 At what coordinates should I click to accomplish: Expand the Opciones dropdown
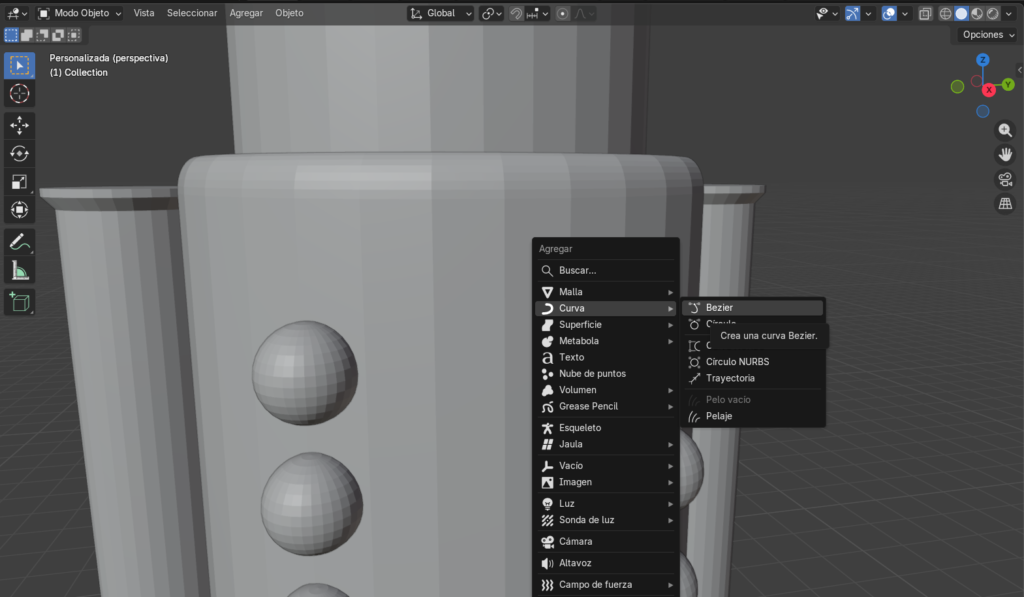(987, 35)
